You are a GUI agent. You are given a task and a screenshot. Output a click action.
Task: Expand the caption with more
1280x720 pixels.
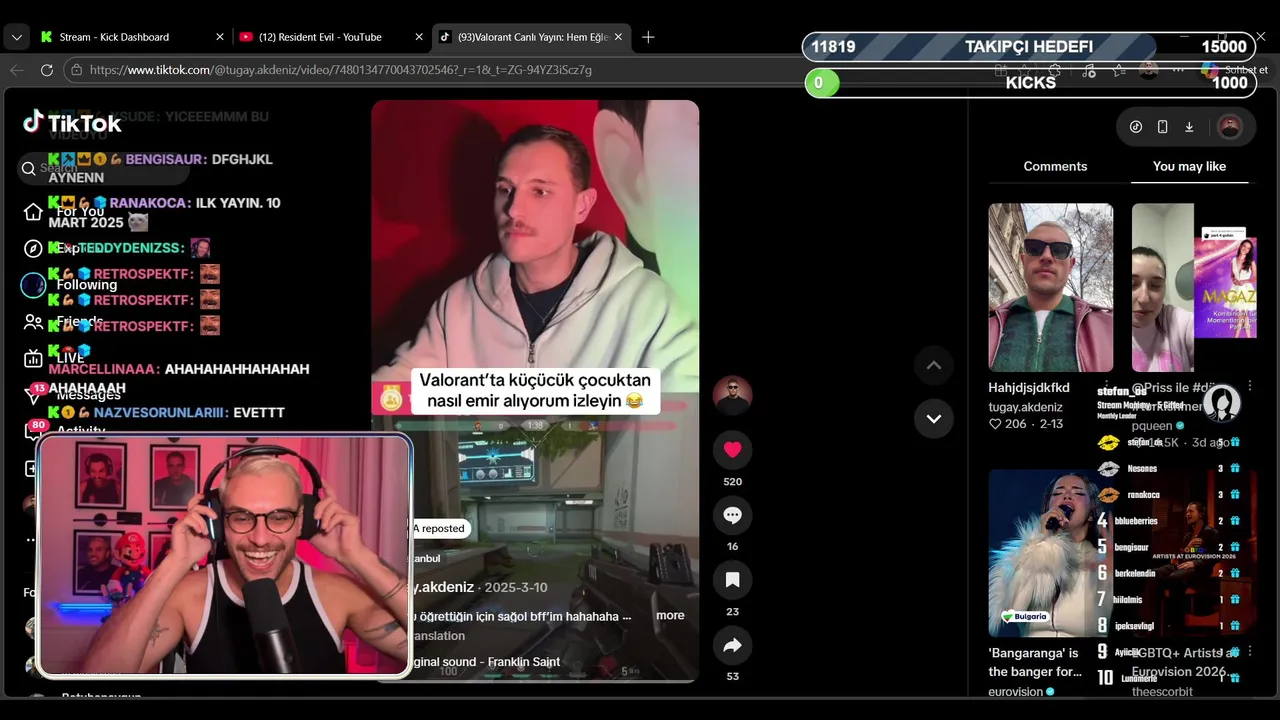(670, 615)
